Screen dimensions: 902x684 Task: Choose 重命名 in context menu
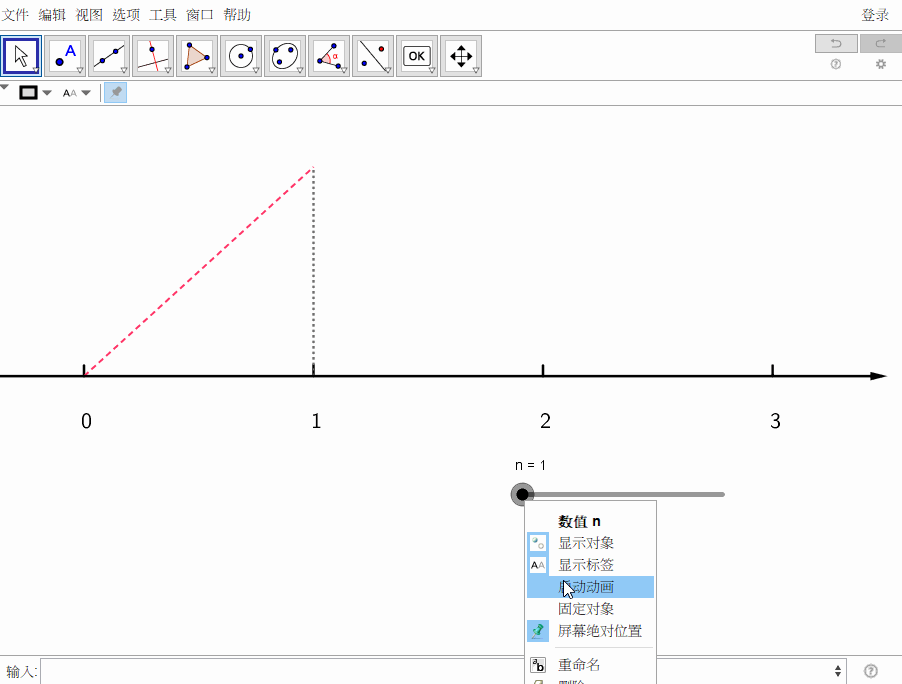click(590, 665)
